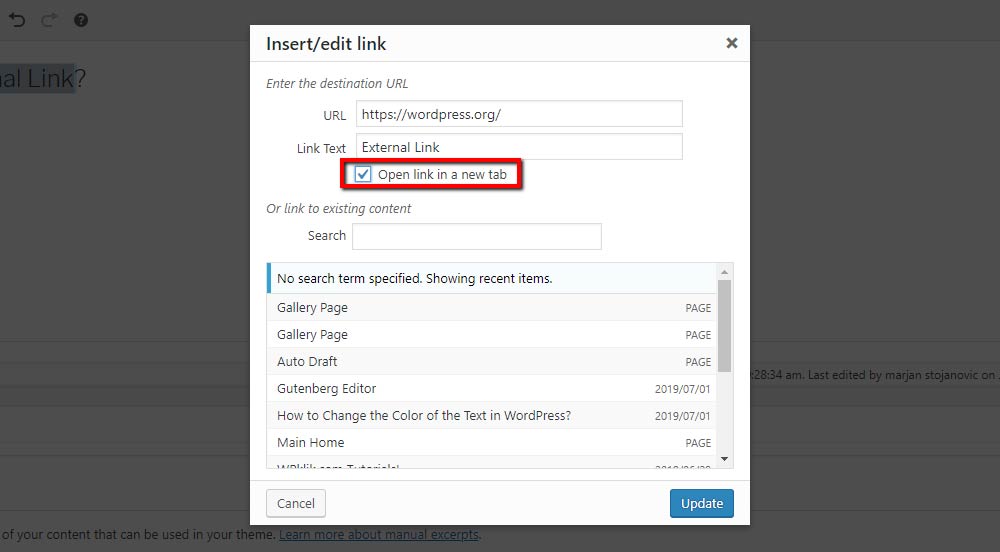Image resolution: width=1000 pixels, height=552 pixels.
Task: Pick the Main Home page item
Action: click(492, 442)
